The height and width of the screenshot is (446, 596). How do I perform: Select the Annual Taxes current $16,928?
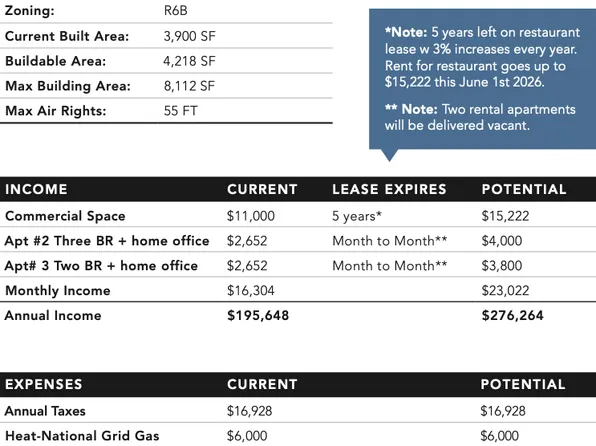click(249, 411)
